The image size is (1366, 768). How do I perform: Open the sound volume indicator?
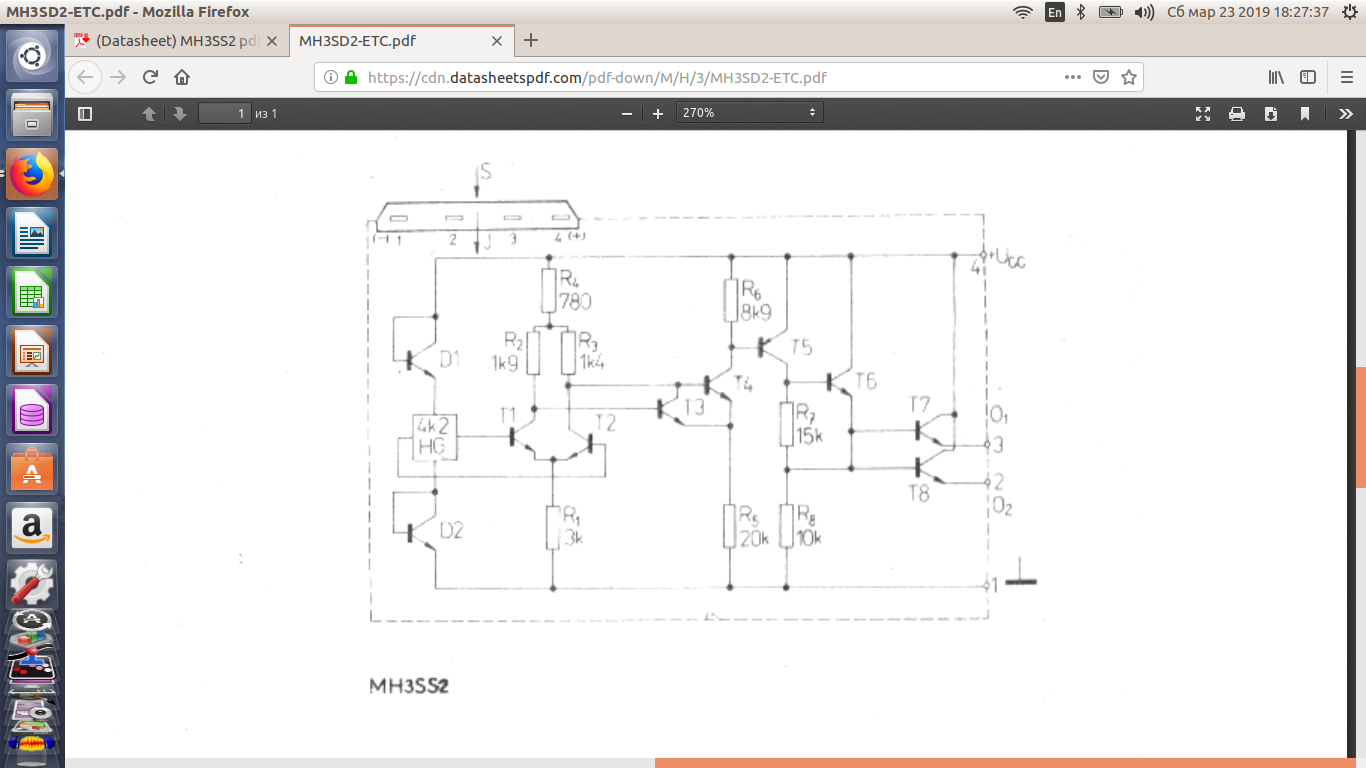tap(1145, 12)
